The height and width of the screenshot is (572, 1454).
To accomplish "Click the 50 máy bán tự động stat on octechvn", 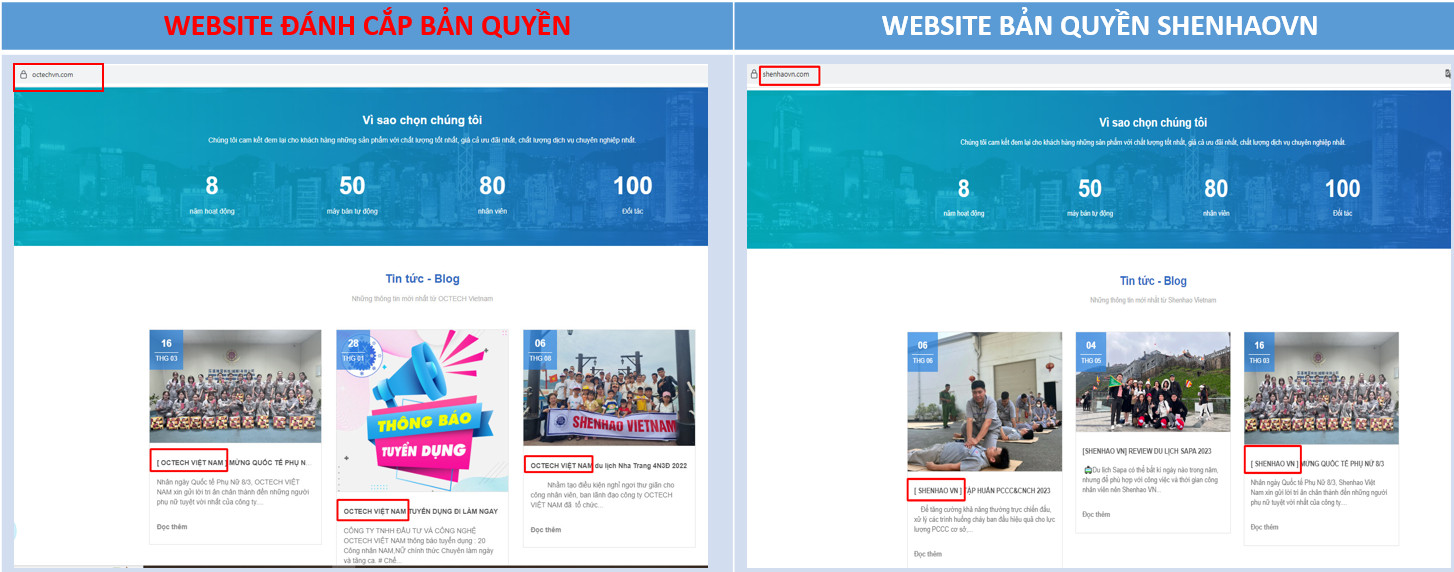I will pos(352,194).
